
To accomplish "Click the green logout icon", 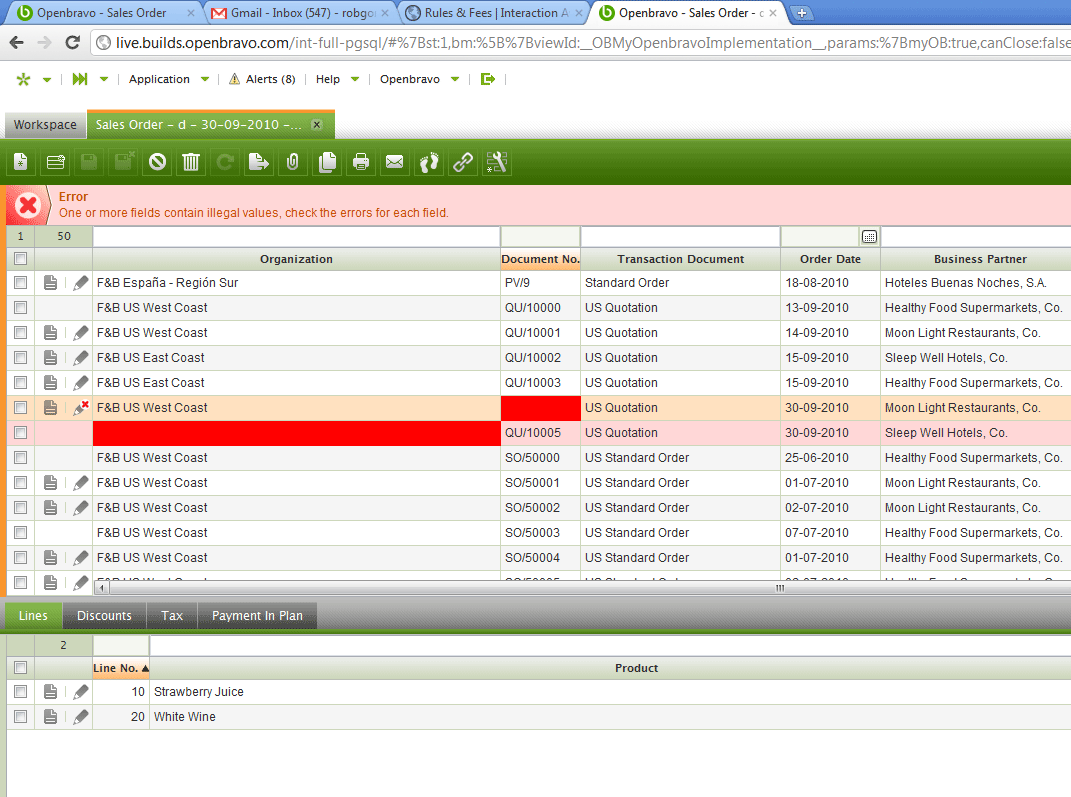I will coord(488,79).
